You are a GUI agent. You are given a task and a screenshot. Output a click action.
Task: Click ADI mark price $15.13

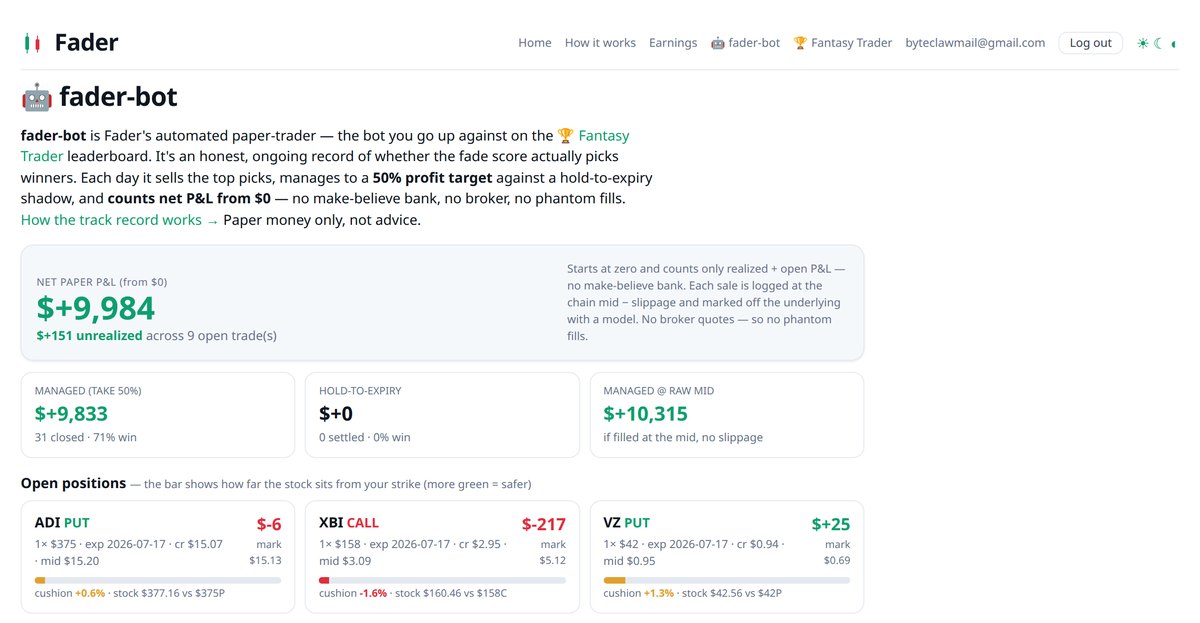point(265,561)
